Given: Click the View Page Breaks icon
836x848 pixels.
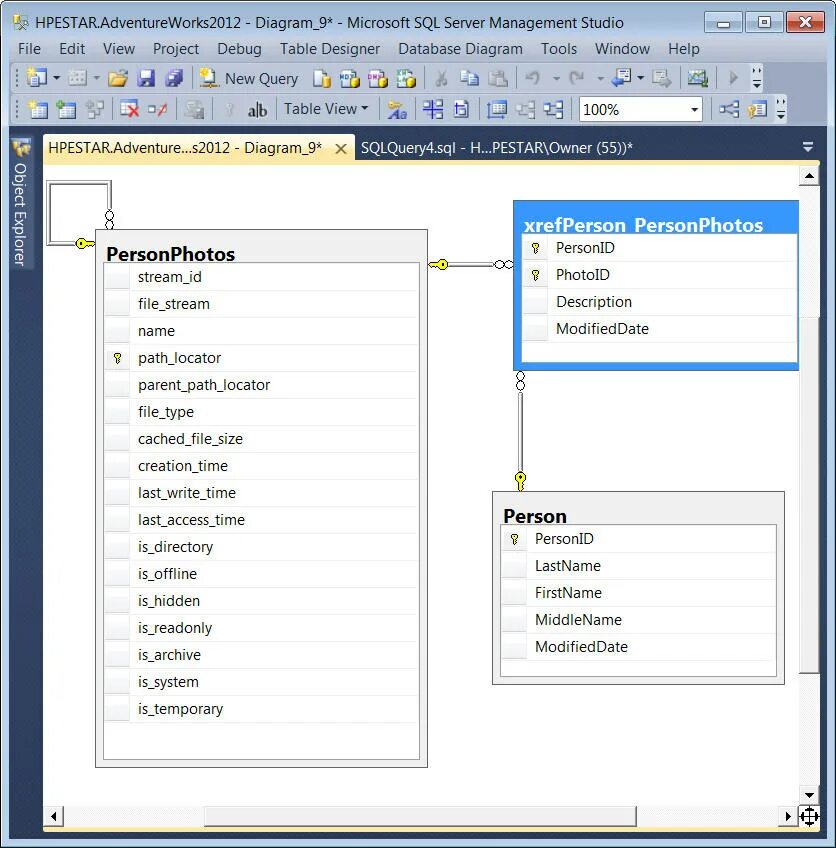Looking at the screenshot, I should coord(433,110).
